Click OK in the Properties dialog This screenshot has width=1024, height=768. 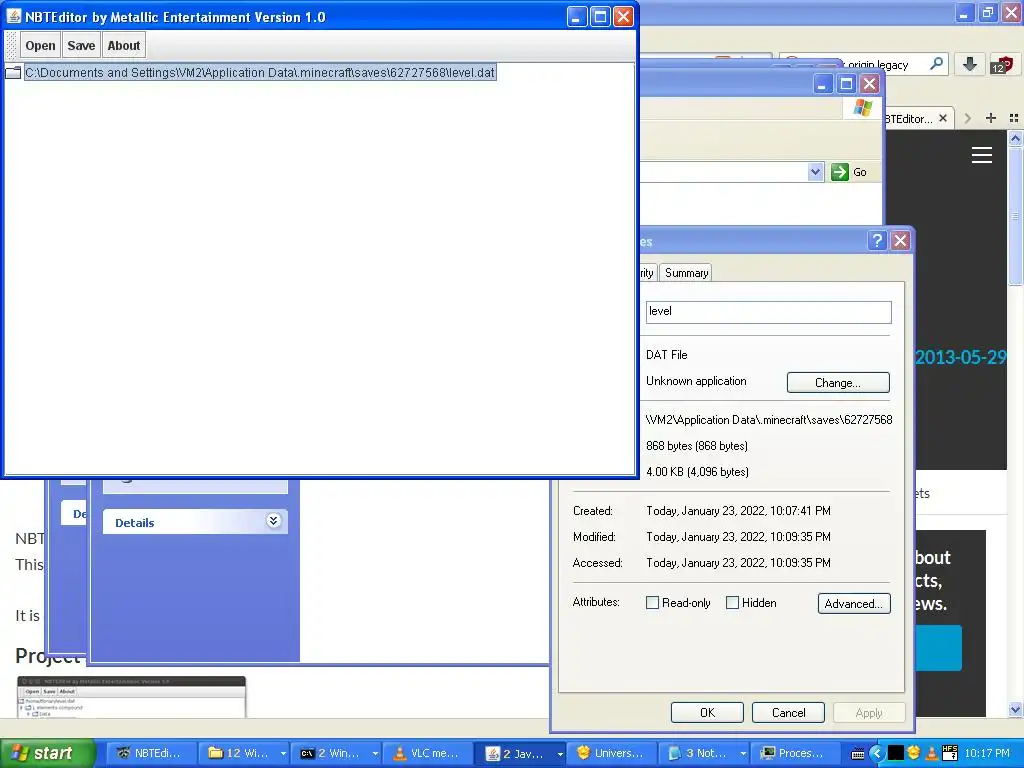tap(707, 712)
